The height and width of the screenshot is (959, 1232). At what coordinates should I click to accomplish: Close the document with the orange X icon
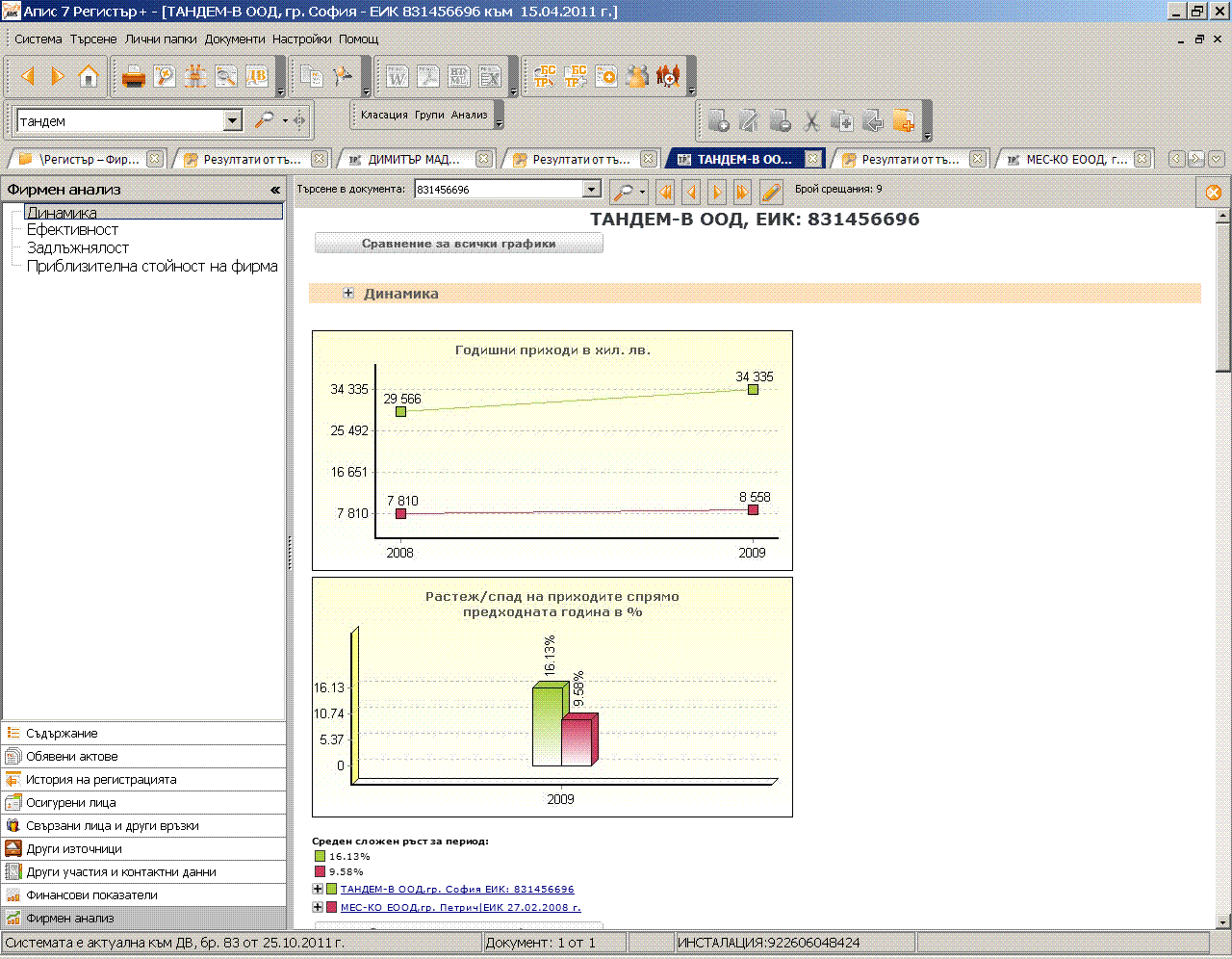click(x=1214, y=193)
